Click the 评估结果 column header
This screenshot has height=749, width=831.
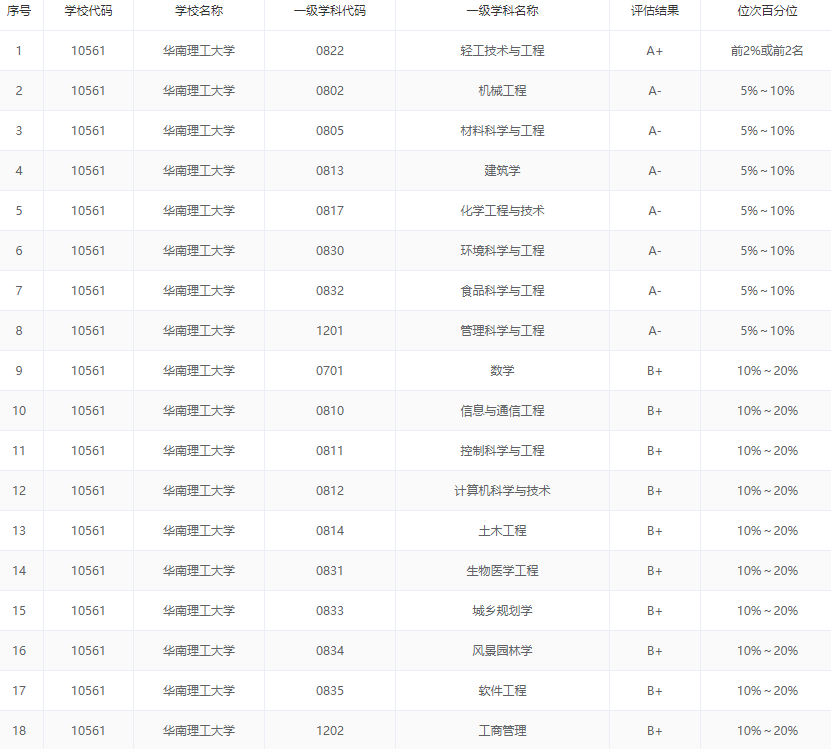[655, 11]
